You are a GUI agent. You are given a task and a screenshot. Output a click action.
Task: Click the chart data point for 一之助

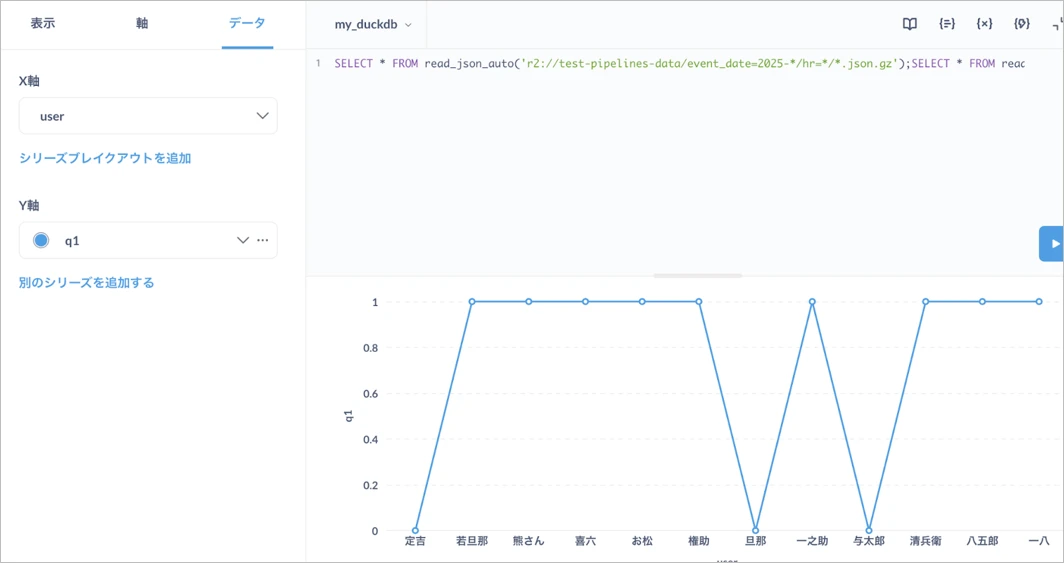[812, 302]
